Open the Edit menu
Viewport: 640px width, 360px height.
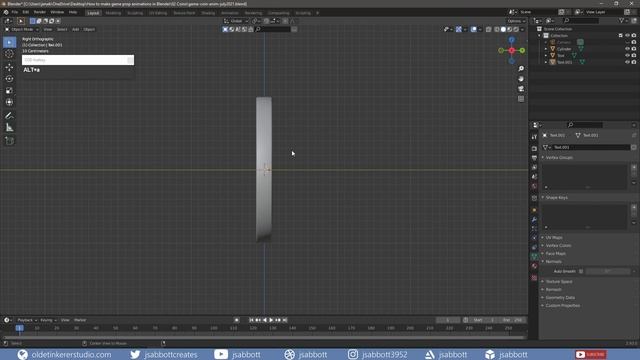(x=26, y=12)
